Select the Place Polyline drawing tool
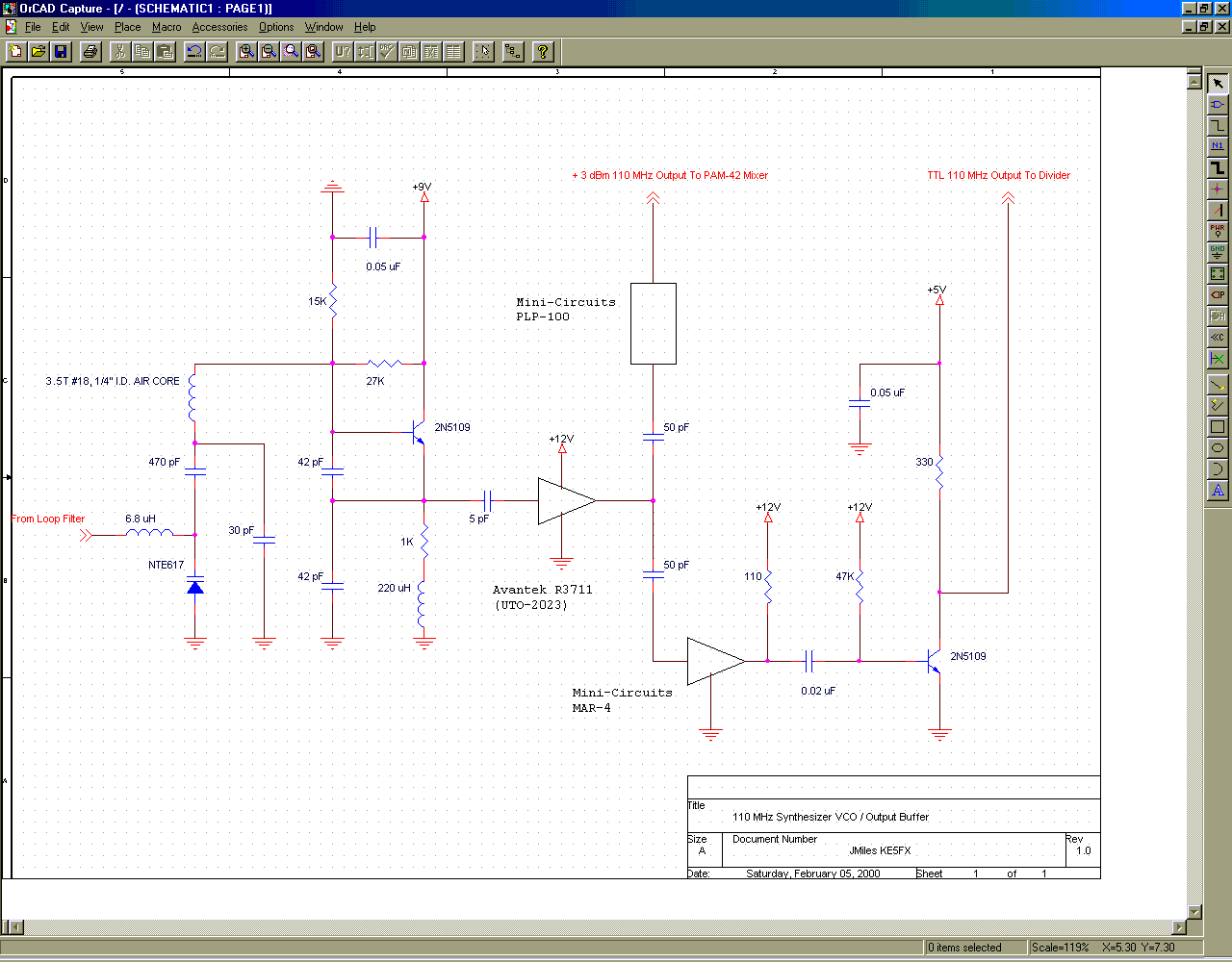The height and width of the screenshot is (962, 1232). click(x=1218, y=406)
